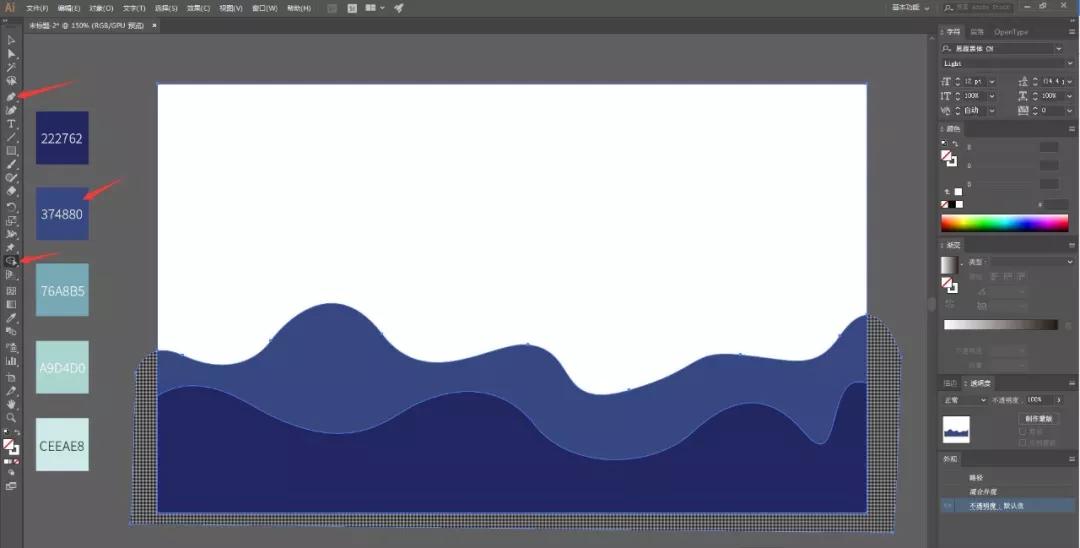Select the Rotate tool
The height and width of the screenshot is (548, 1080).
click(x=11, y=207)
